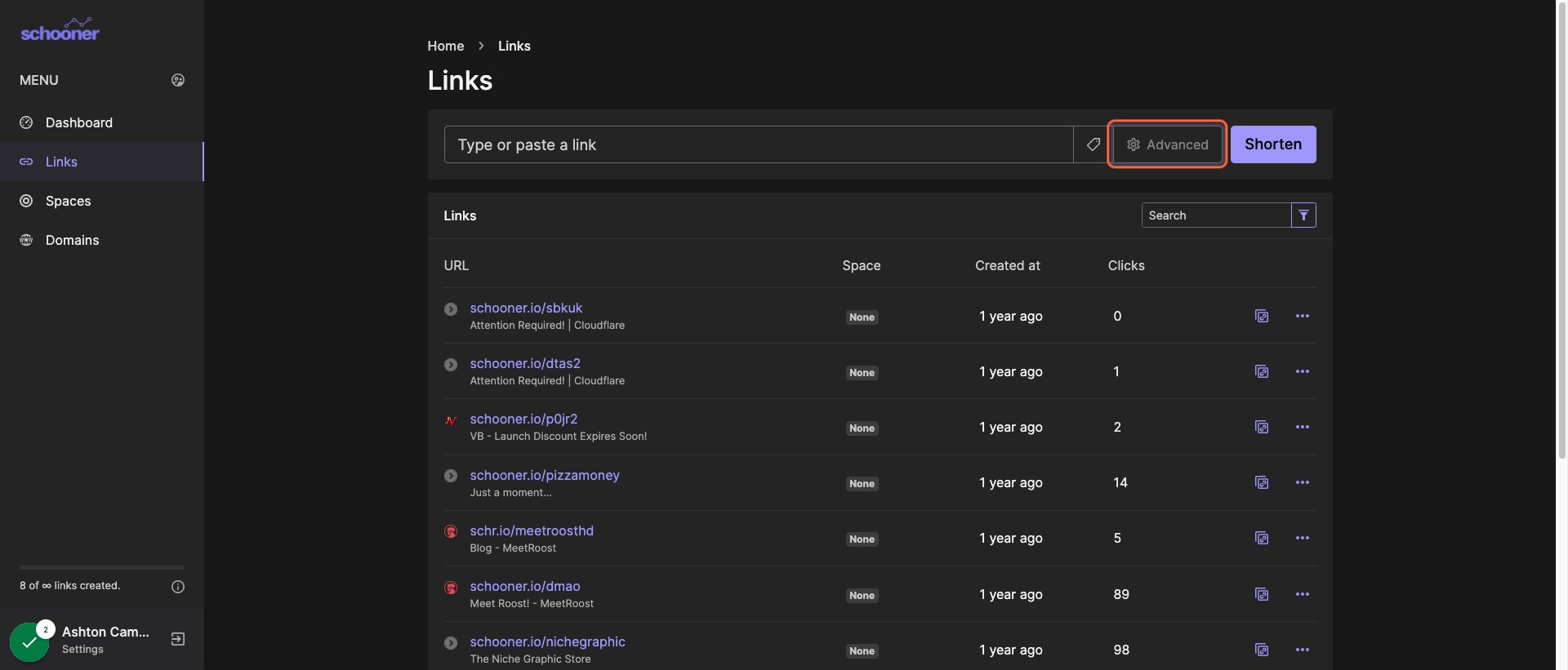Viewport: 1568px width, 670px height.
Task: Click the Schooner logo
Action: (x=60, y=30)
